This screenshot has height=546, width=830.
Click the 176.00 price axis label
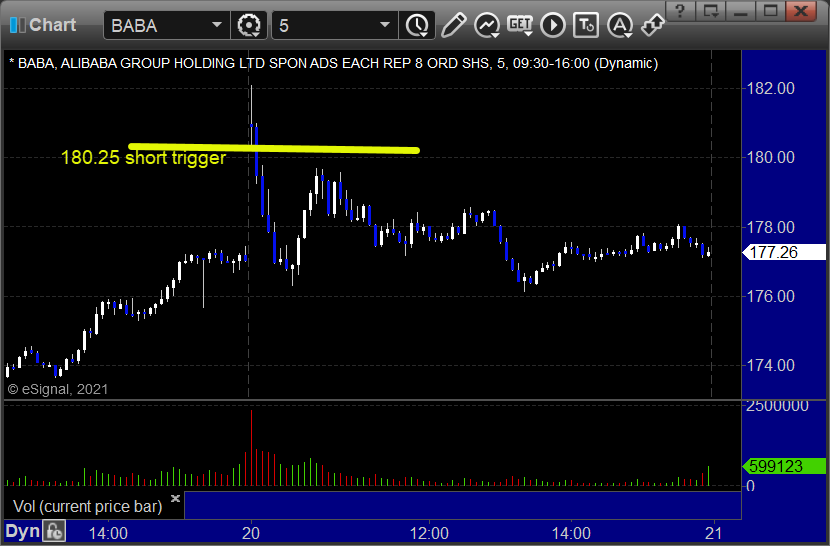(x=771, y=296)
